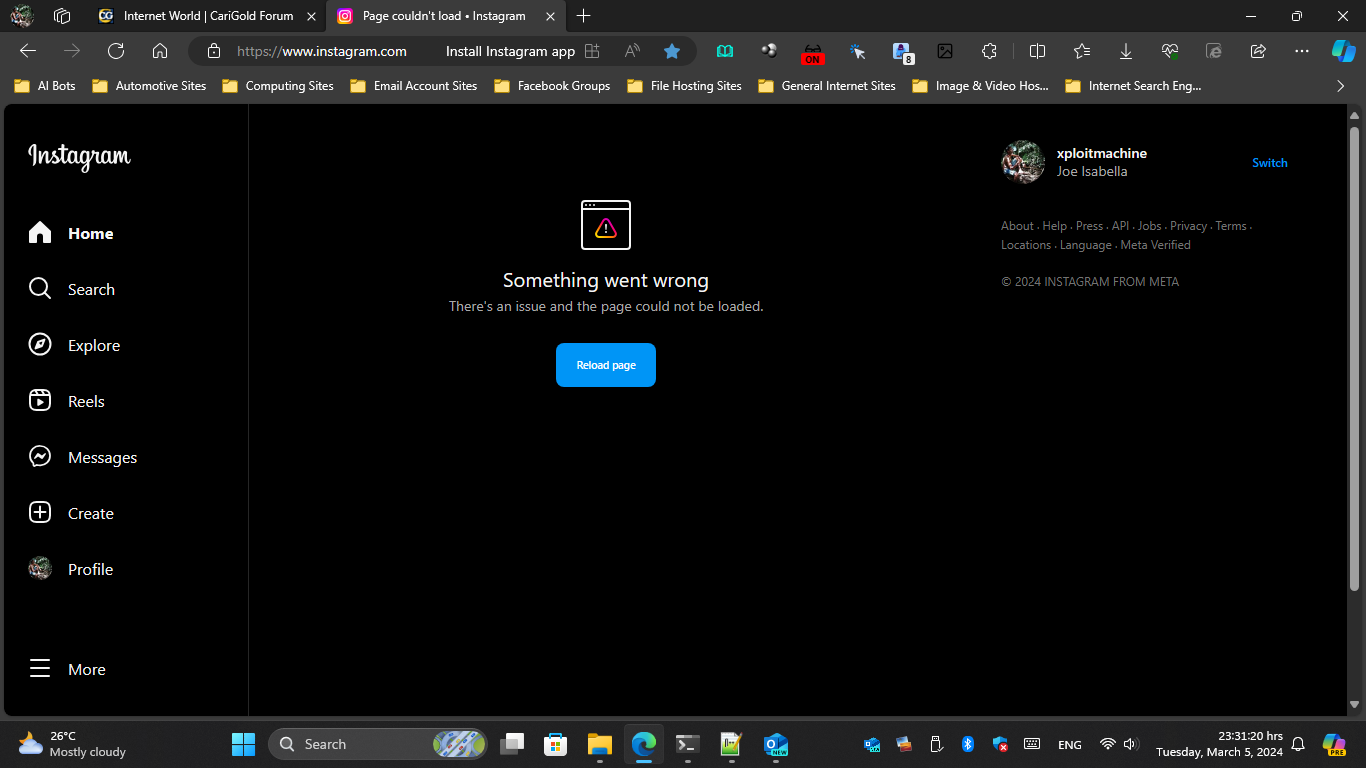This screenshot has width=1366, height=768.
Task: Open the Jobs footer link
Action: [1150, 226]
